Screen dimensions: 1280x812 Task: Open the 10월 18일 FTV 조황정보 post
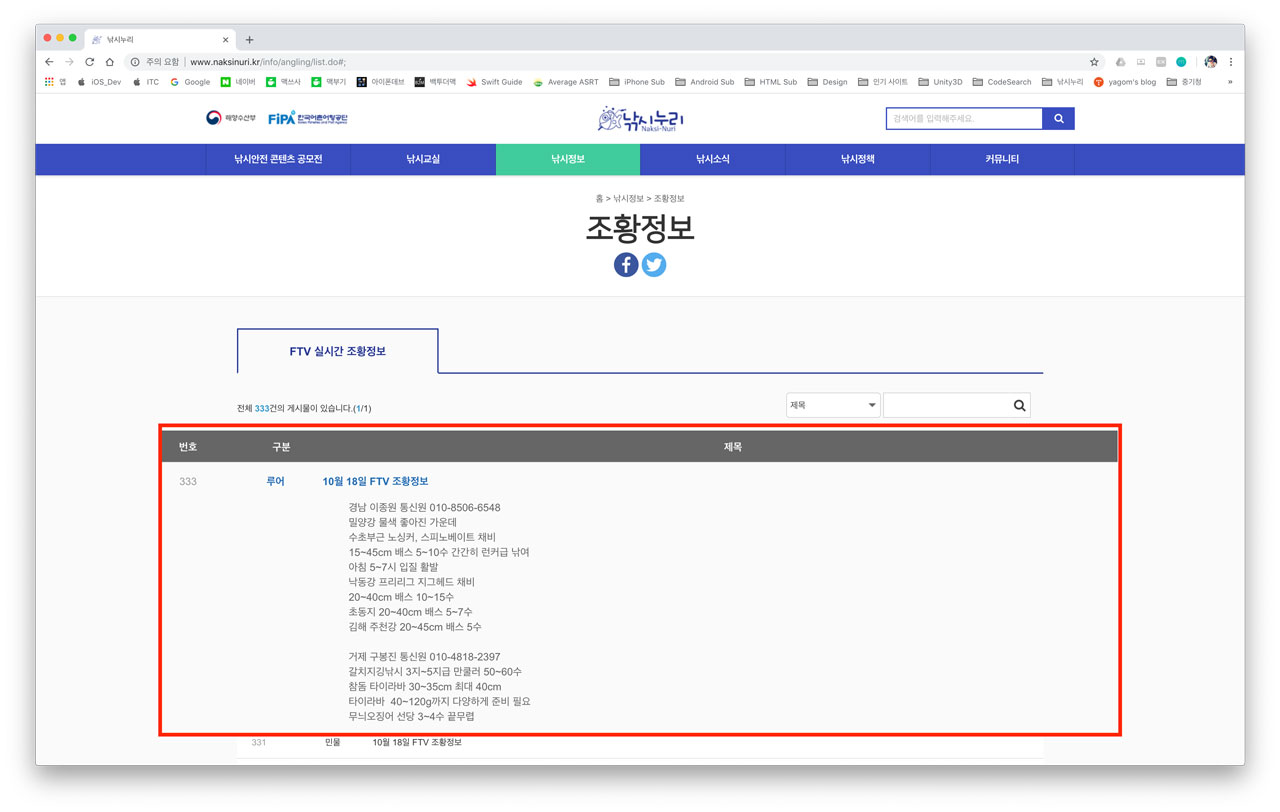click(x=375, y=481)
